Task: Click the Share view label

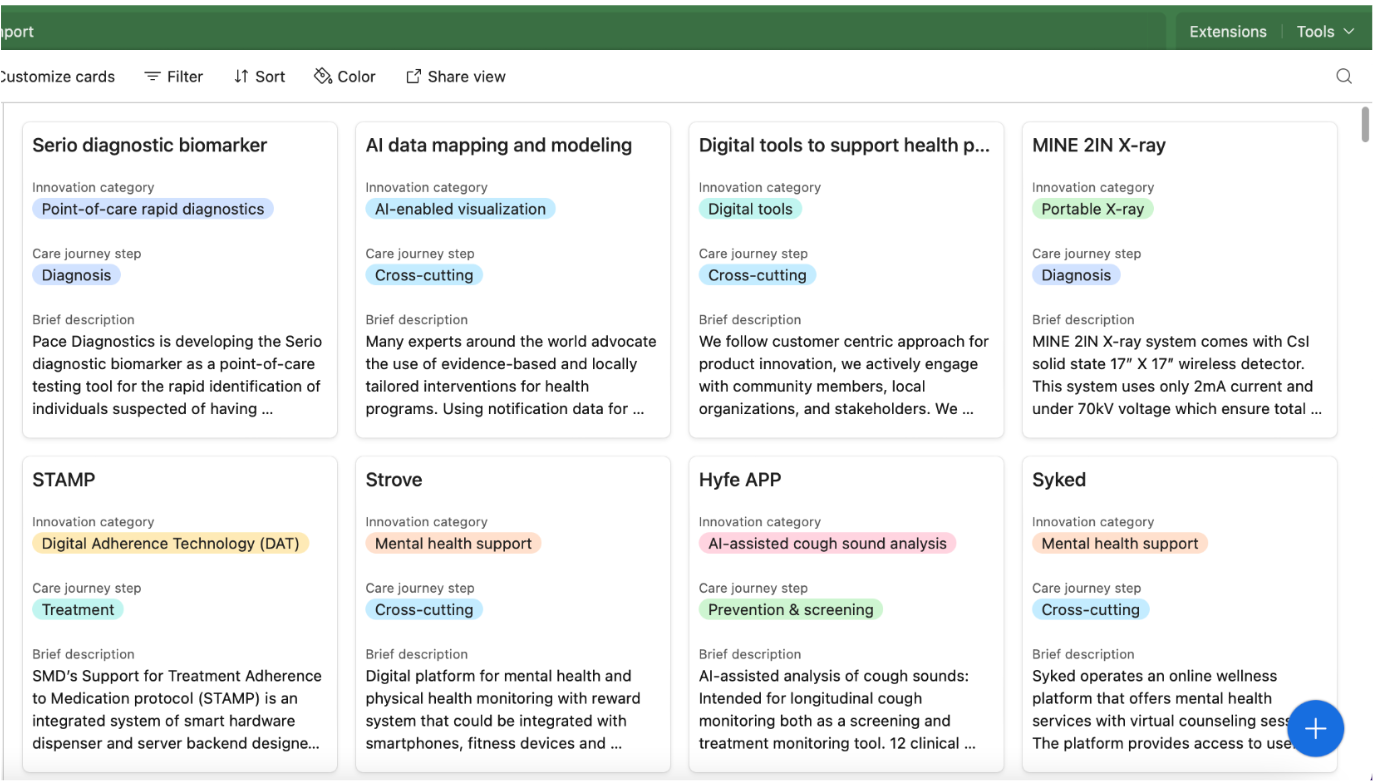Action: tap(467, 76)
